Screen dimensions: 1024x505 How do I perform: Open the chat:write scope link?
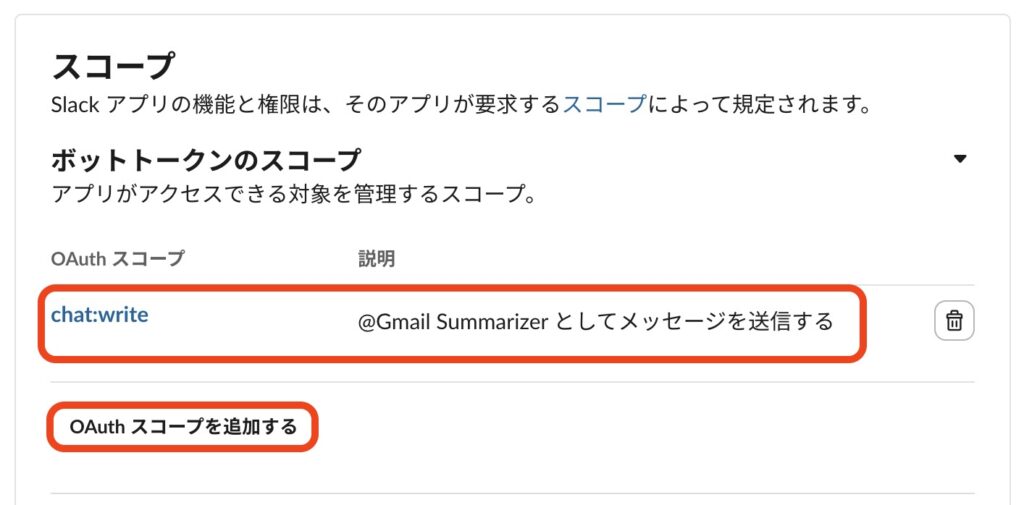tap(100, 315)
